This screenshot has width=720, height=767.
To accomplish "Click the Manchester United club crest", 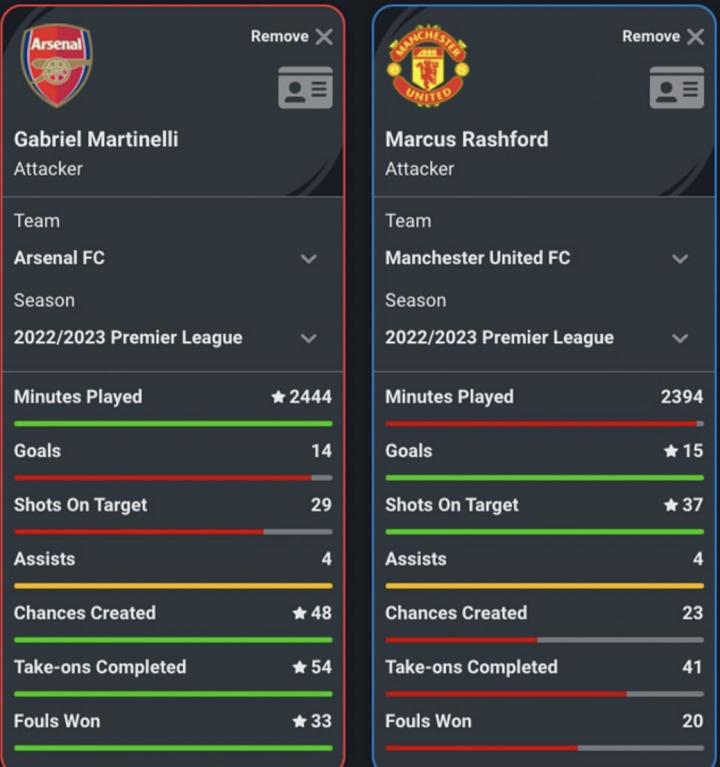I will (x=428, y=65).
